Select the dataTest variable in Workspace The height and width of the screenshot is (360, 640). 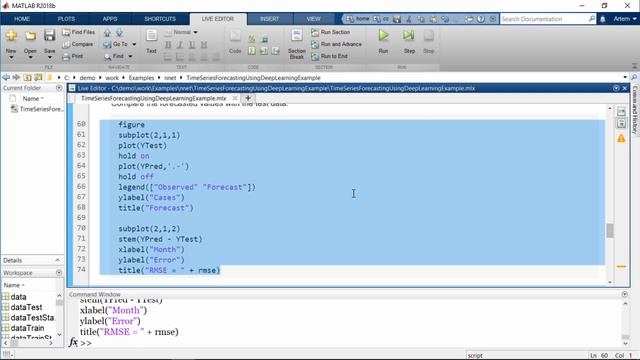pos(27,307)
